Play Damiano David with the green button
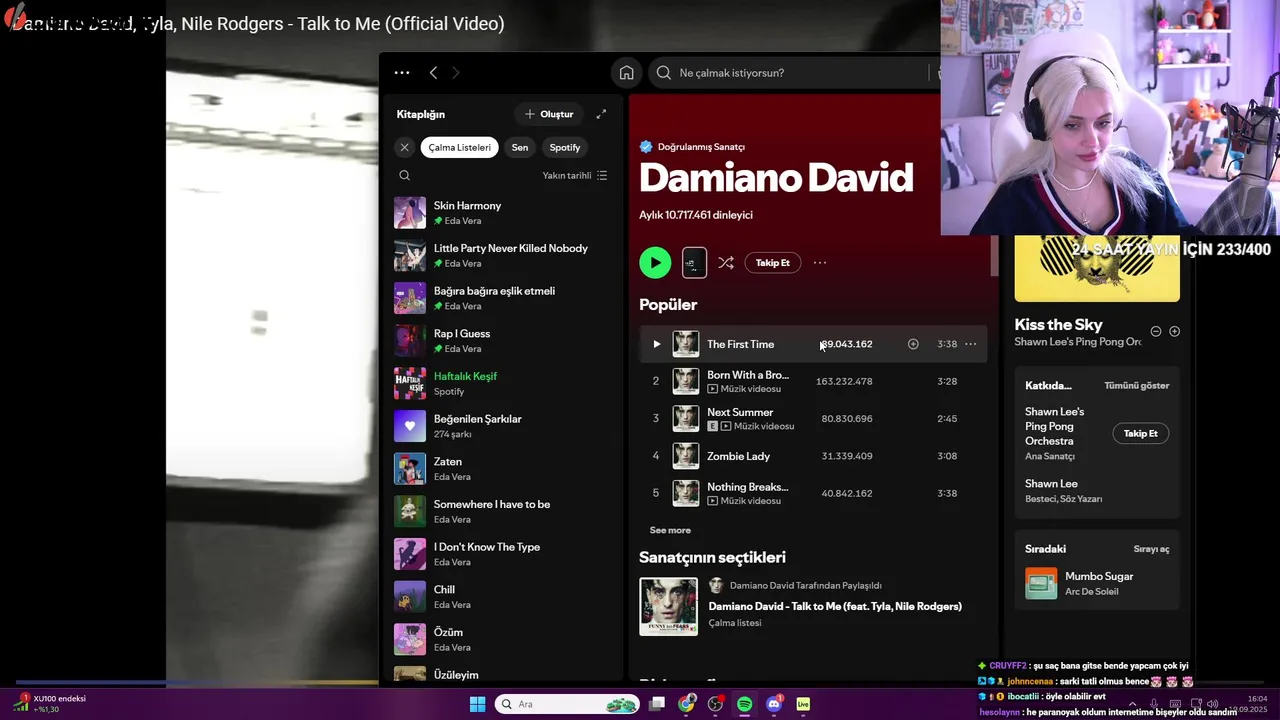1280x720 pixels. pyautogui.click(x=655, y=263)
